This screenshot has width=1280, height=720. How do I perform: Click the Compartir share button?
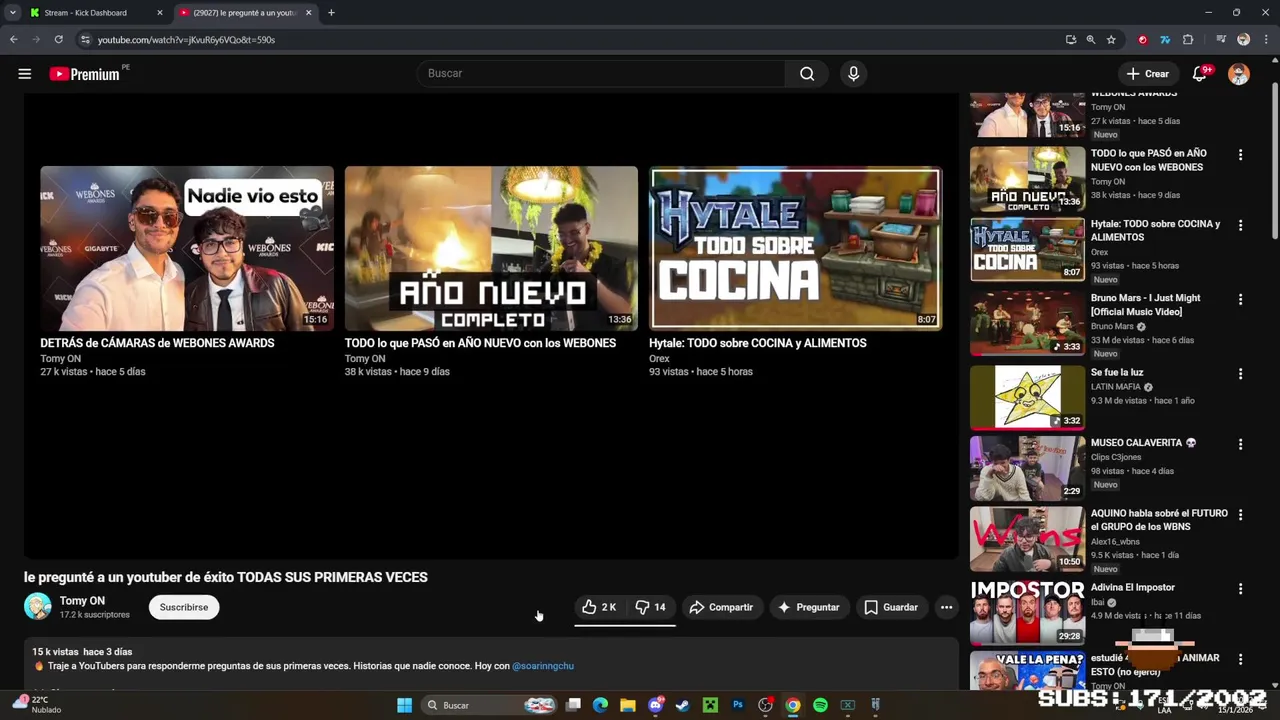click(721, 607)
